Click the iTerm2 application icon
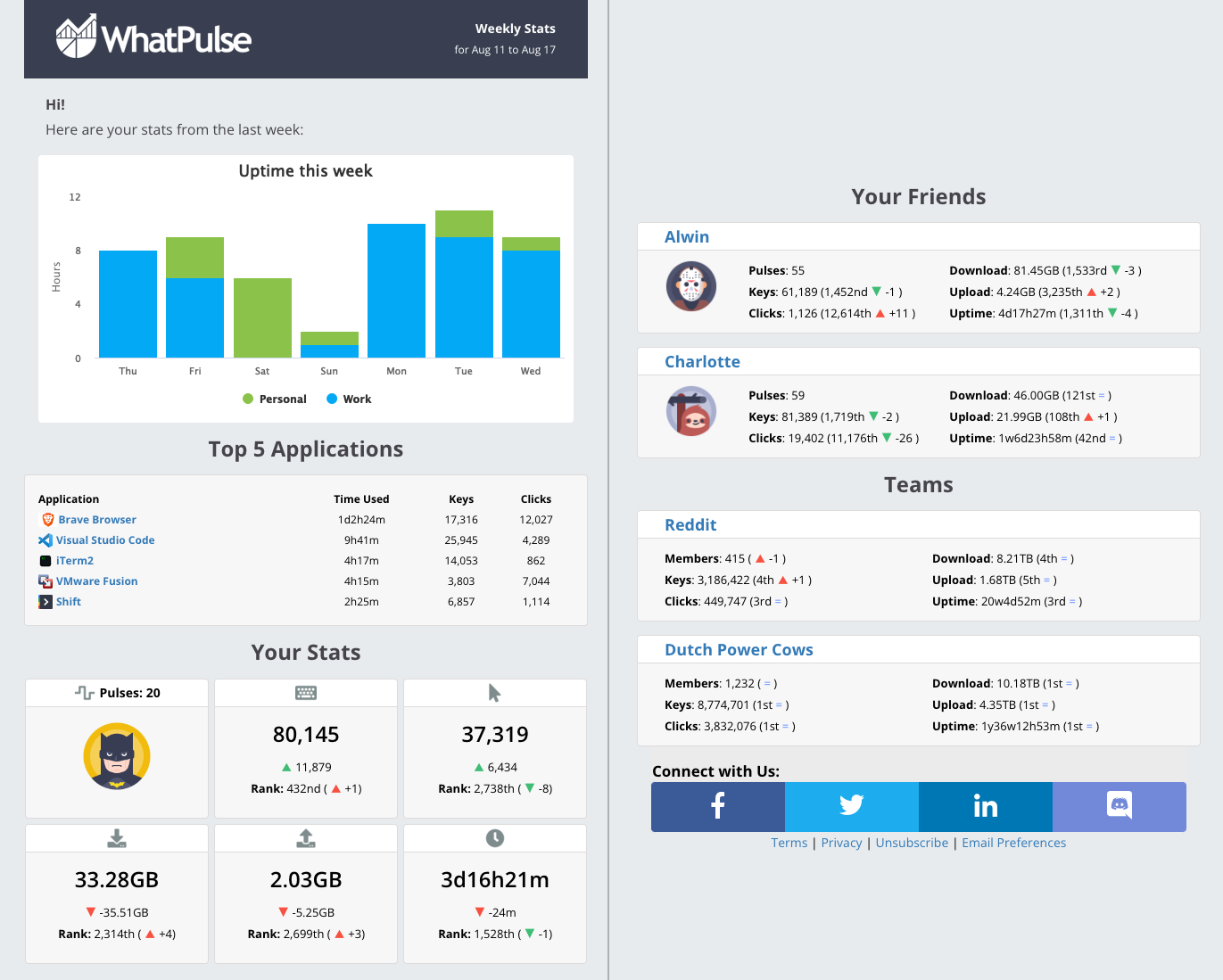The image size is (1223, 980). (45, 560)
